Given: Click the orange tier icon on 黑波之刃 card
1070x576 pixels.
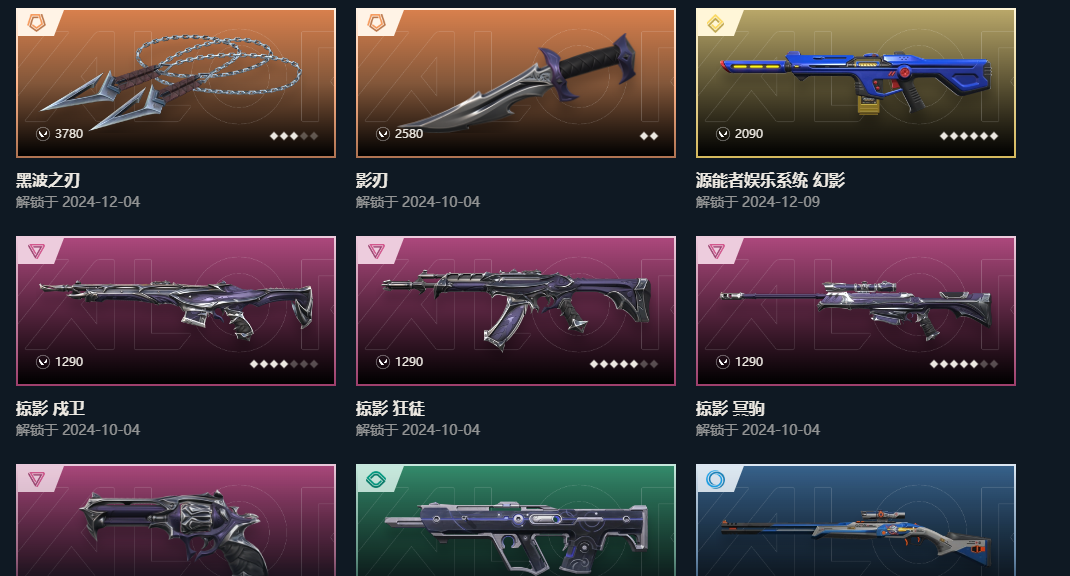Looking at the screenshot, I should [x=36, y=23].
